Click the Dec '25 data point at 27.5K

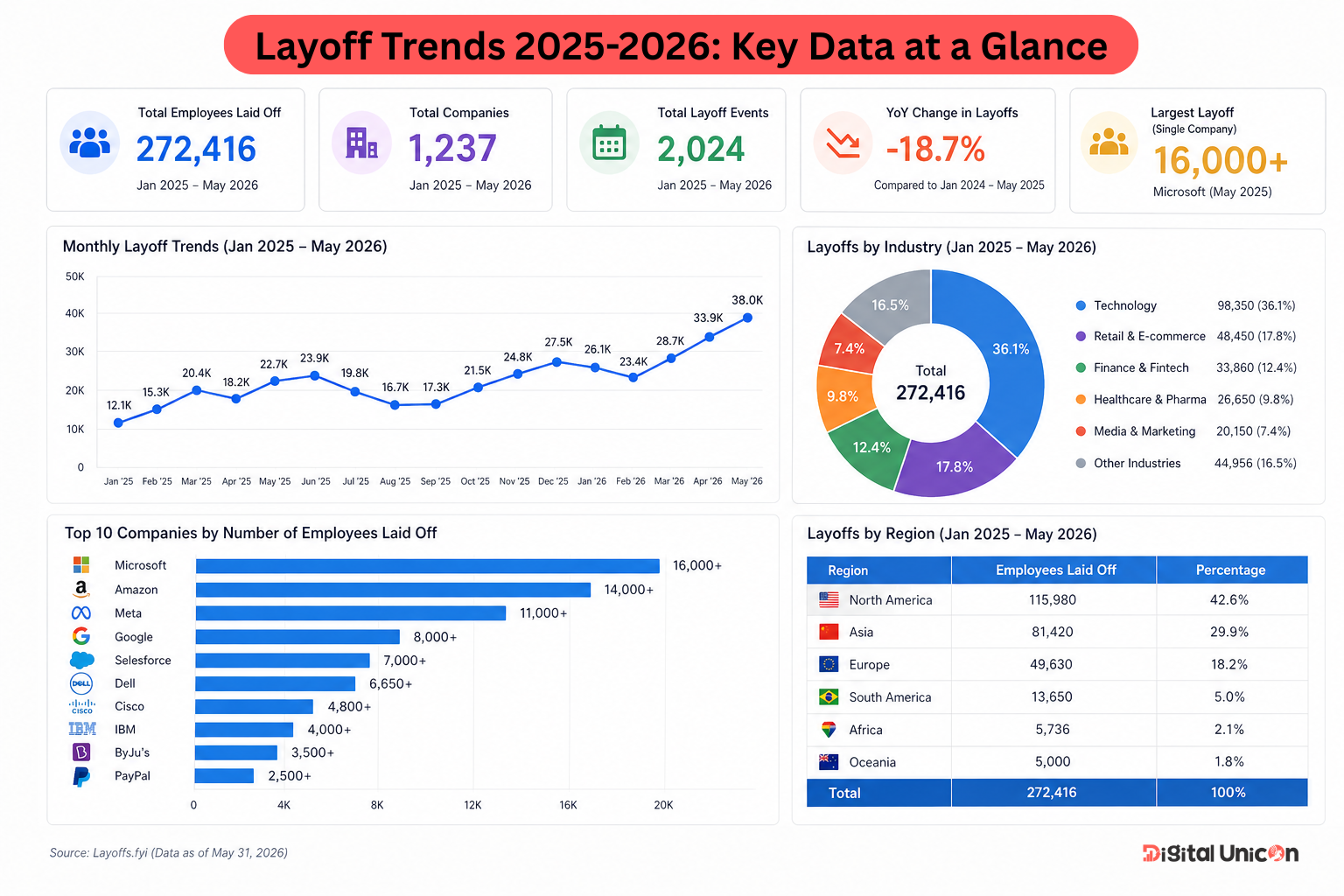[556, 361]
